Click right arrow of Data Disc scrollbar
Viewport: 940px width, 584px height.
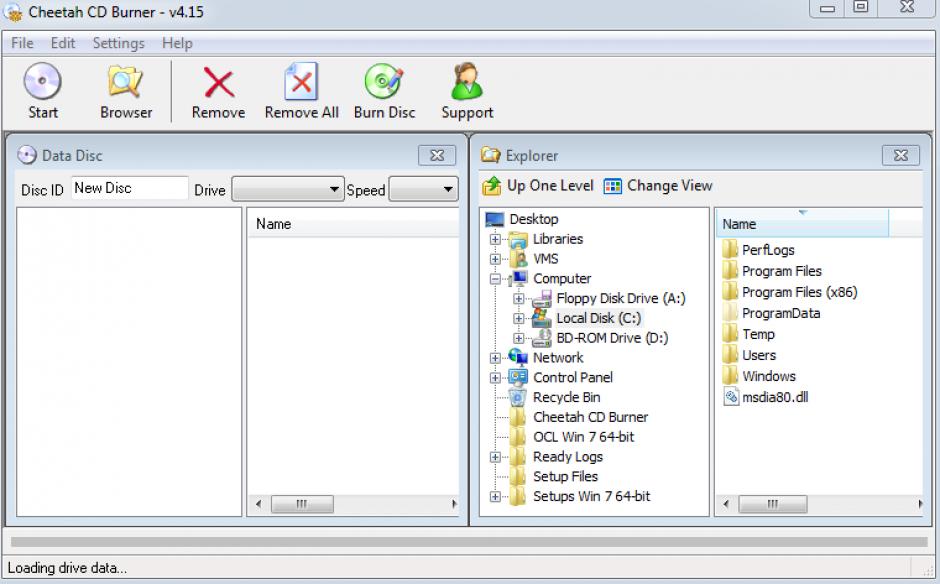(454, 504)
